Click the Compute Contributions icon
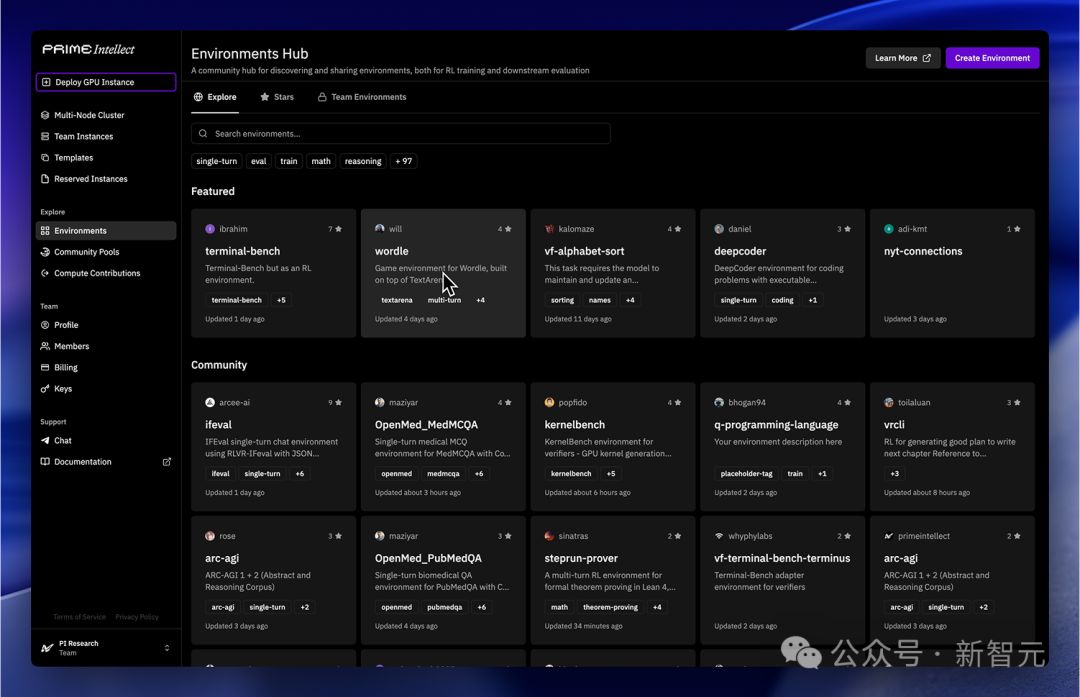This screenshot has height=697, width=1080. [45, 273]
